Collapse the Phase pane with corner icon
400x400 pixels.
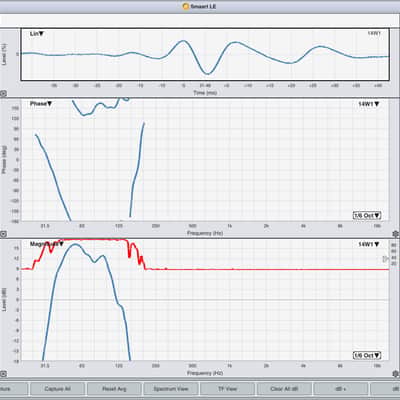click(x=3, y=234)
